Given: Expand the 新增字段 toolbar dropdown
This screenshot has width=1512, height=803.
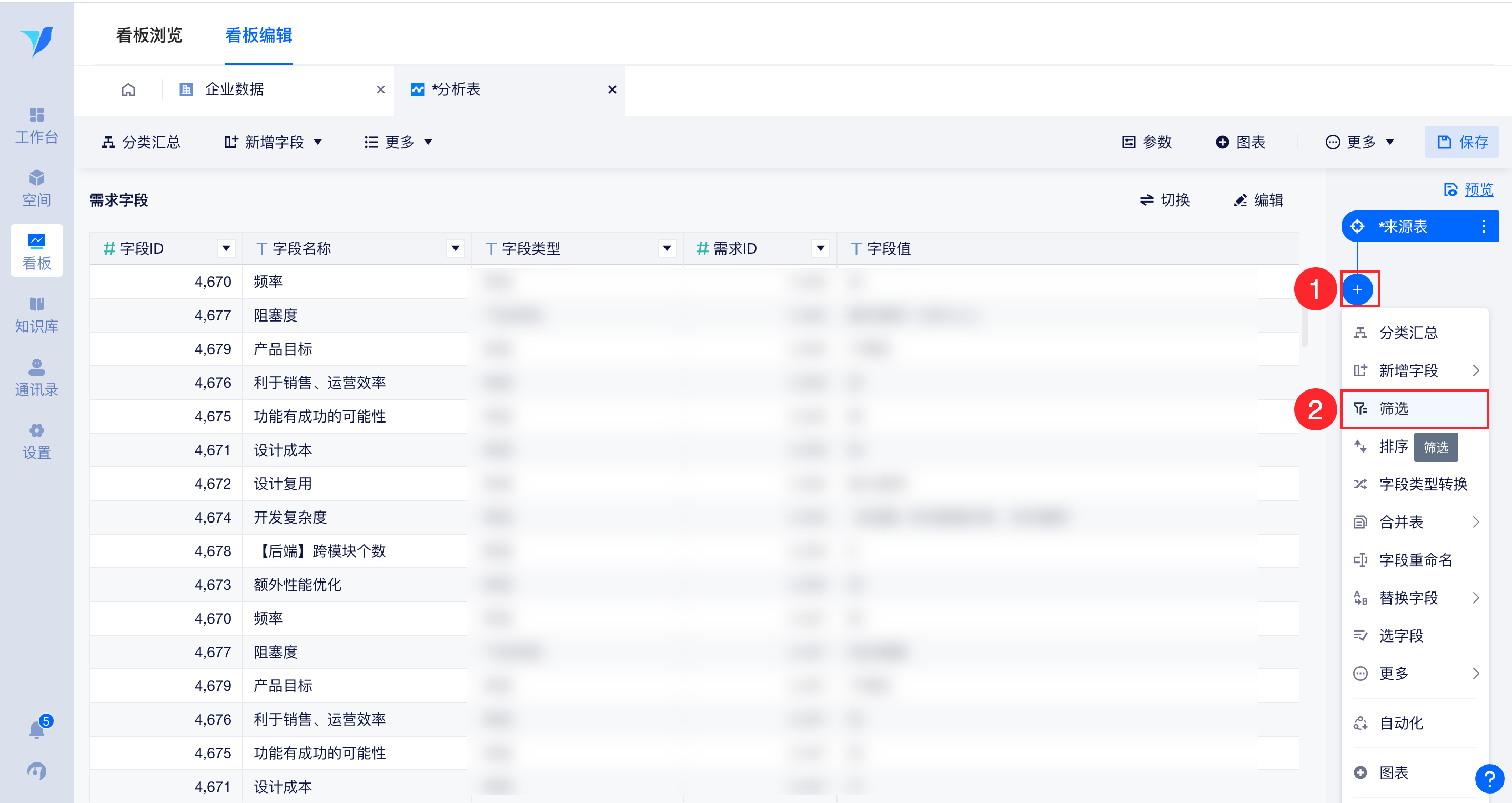Looking at the screenshot, I should (x=274, y=142).
